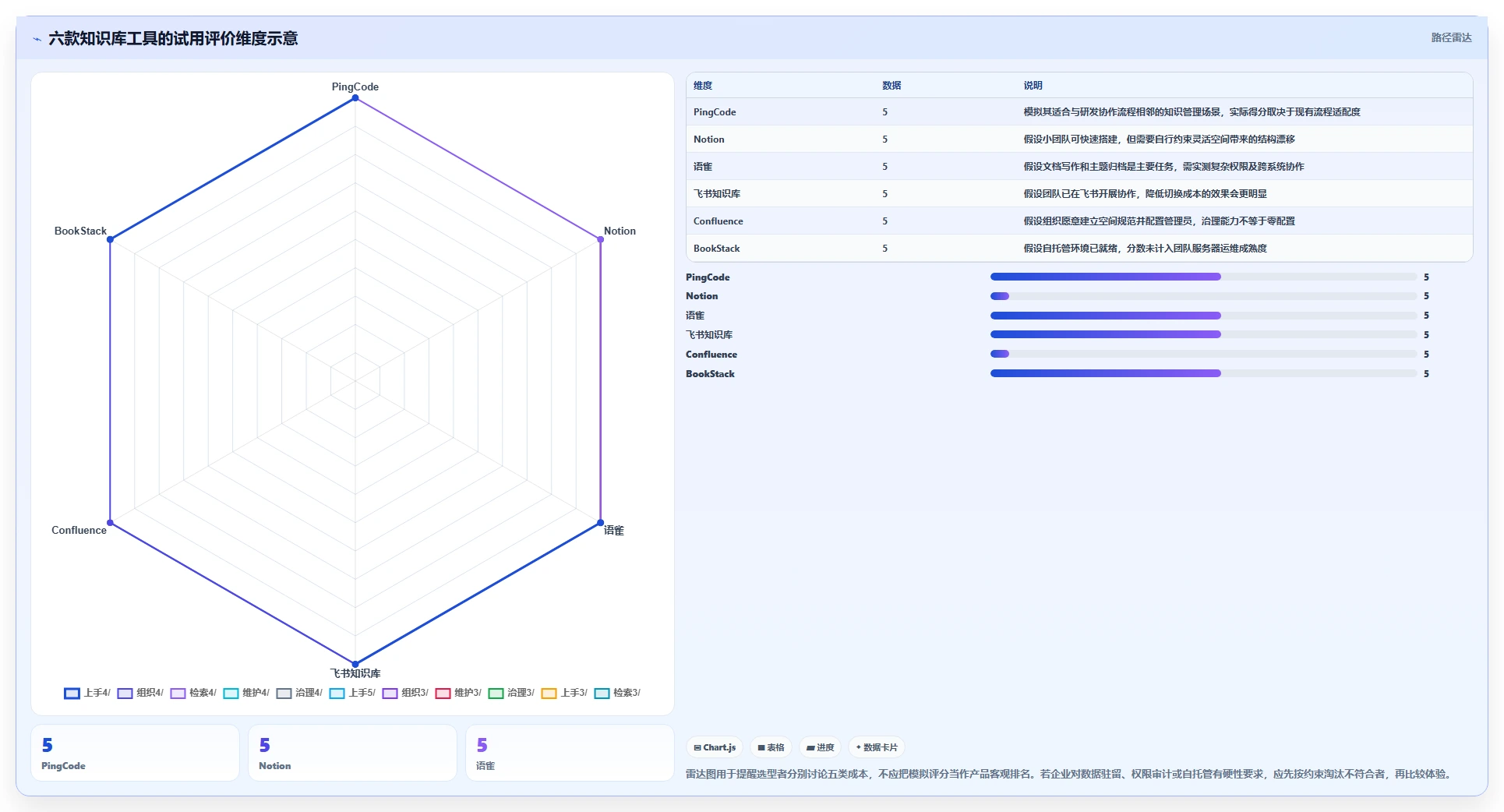Click the Confluence progress bar
The width and height of the screenshot is (1504, 812).
click(x=1203, y=354)
